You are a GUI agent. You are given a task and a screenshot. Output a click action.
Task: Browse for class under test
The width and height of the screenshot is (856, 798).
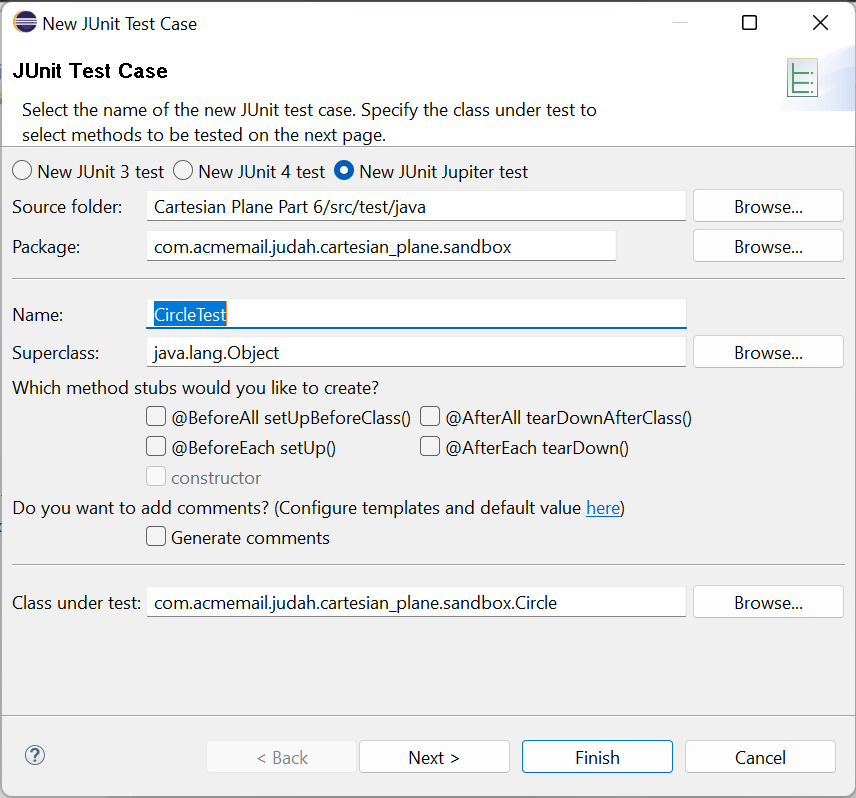coord(768,602)
